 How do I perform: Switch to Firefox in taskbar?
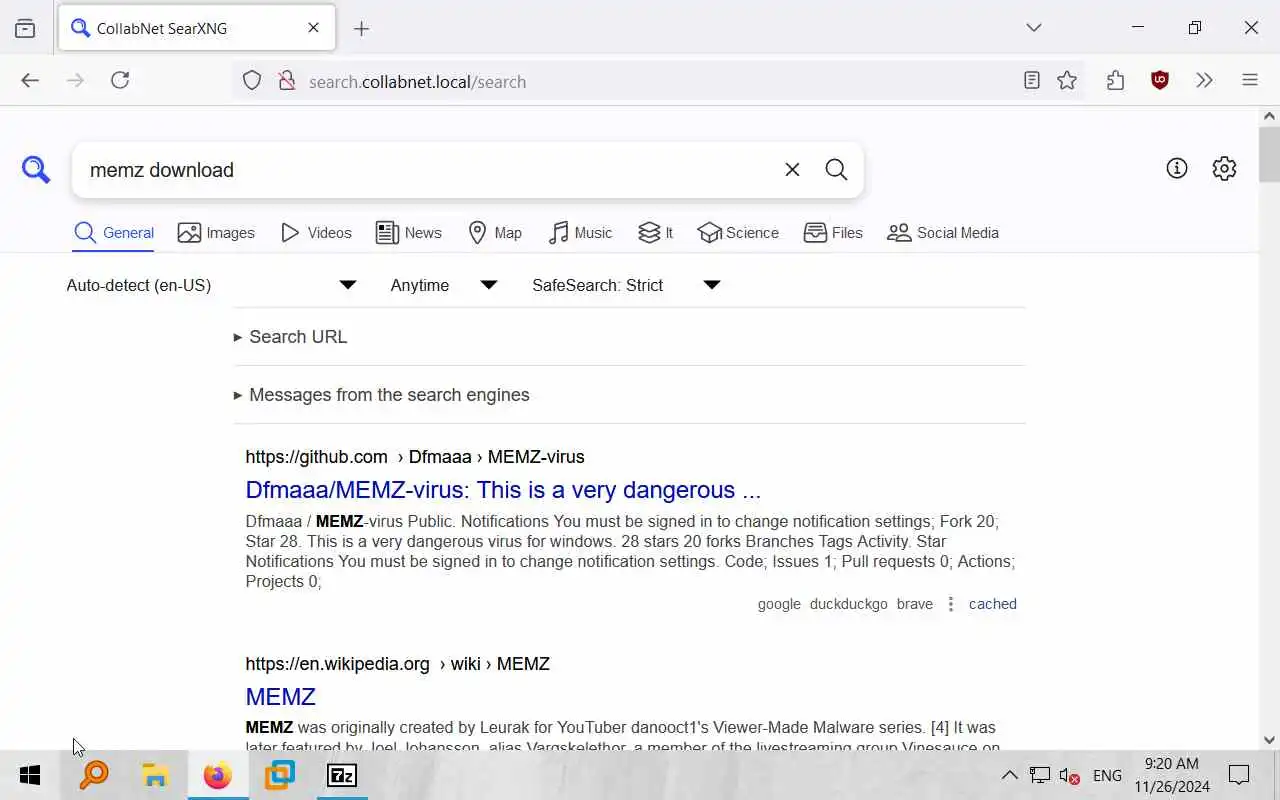tap(217, 775)
